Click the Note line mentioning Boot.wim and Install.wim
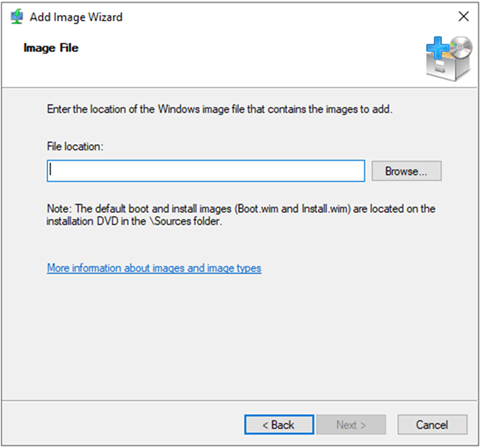Image resolution: width=481 pixels, height=448 pixels. click(241, 209)
